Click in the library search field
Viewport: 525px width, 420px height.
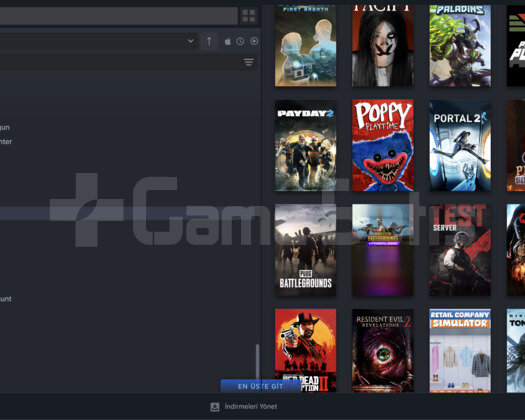(119, 16)
